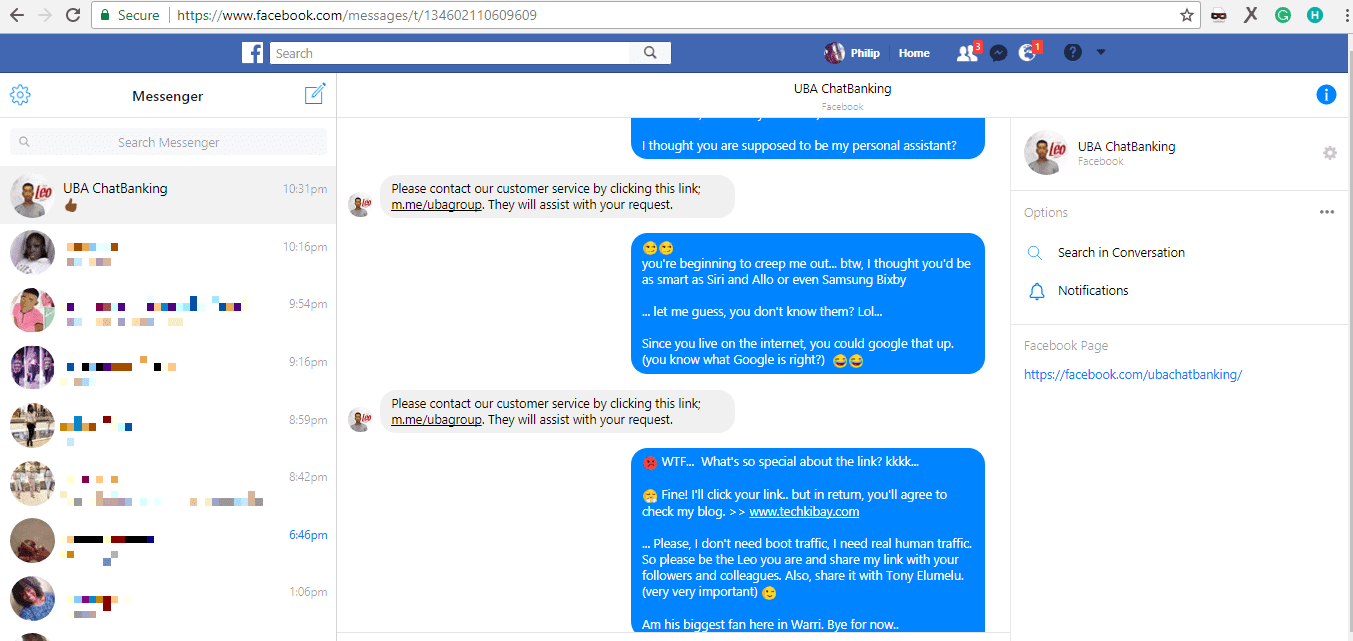The height and width of the screenshot is (641, 1353).
Task: Click Search in Conversation option
Action: tap(1121, 253)
